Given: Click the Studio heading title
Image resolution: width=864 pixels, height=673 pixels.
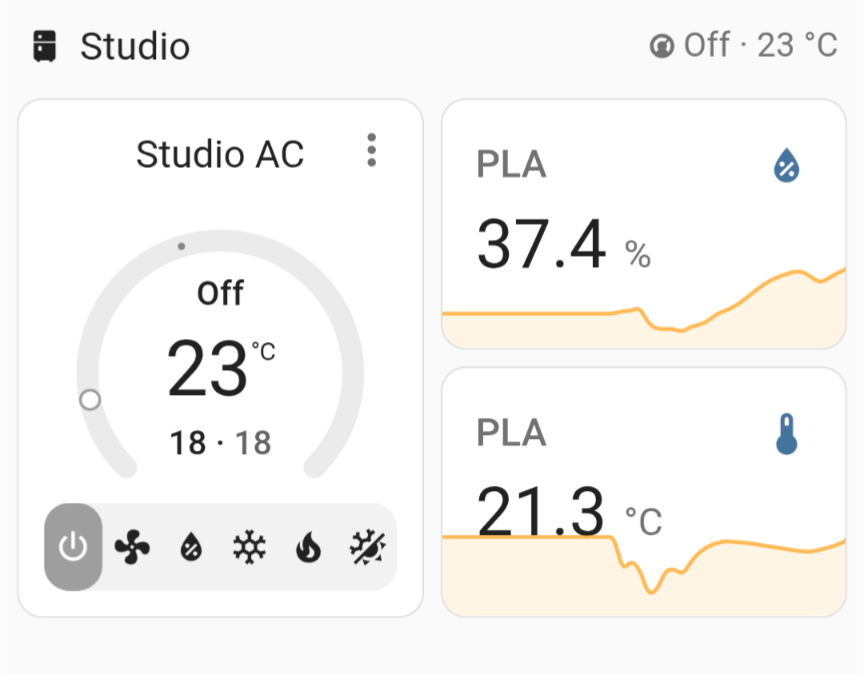Looking at the screenshot, I should 135,46.
